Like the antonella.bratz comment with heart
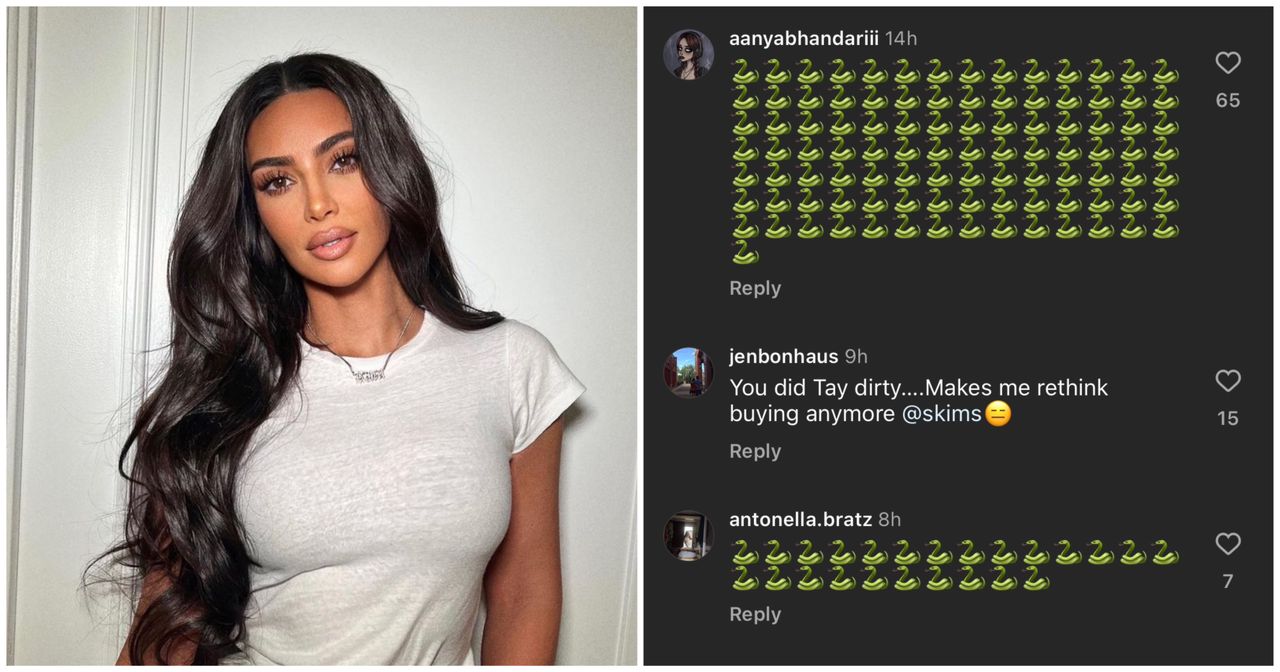 [x=1228, y=544]
